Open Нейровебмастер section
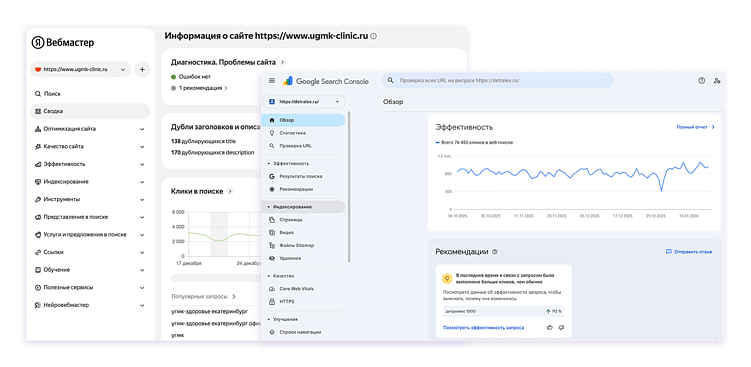 (x=90, y=305)
